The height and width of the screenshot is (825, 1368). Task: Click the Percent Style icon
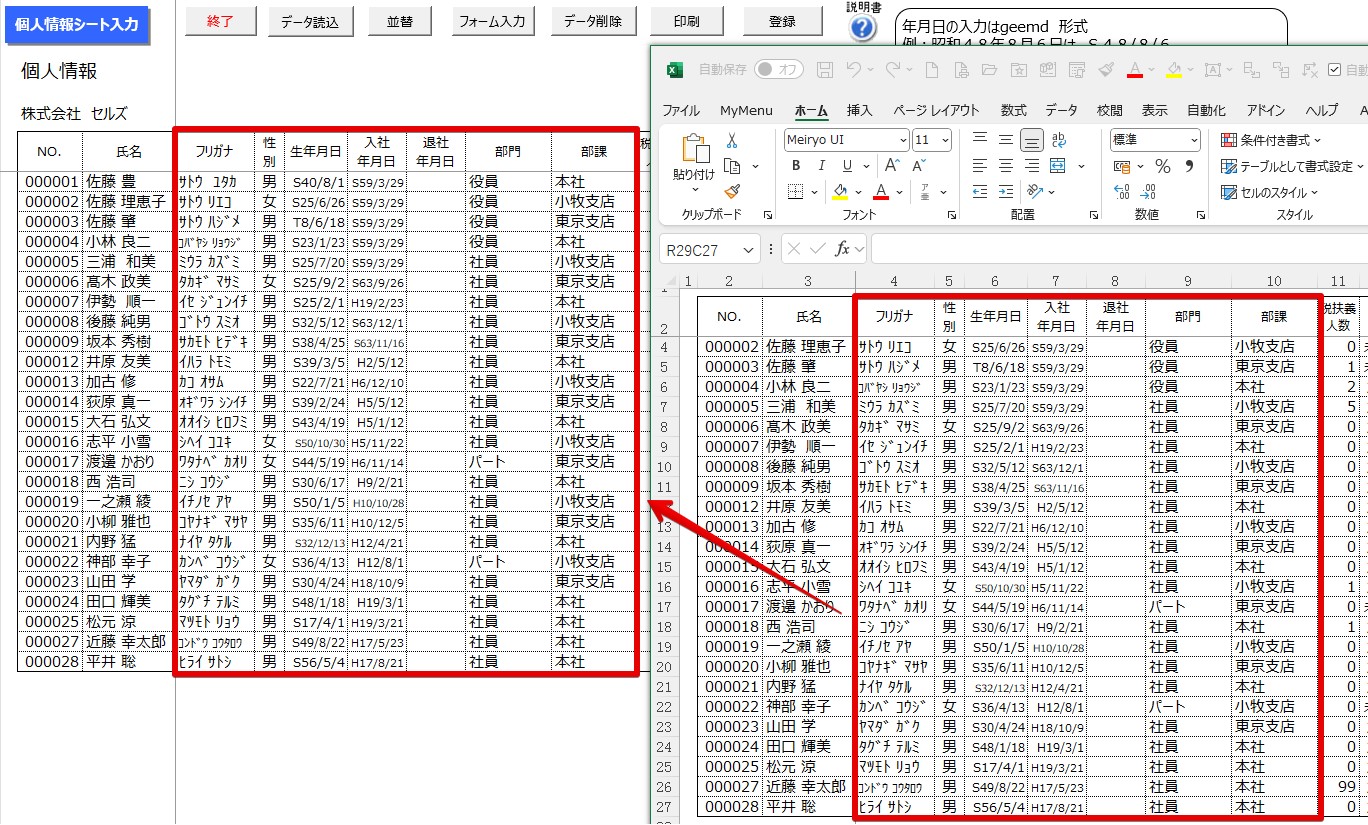1162,166
